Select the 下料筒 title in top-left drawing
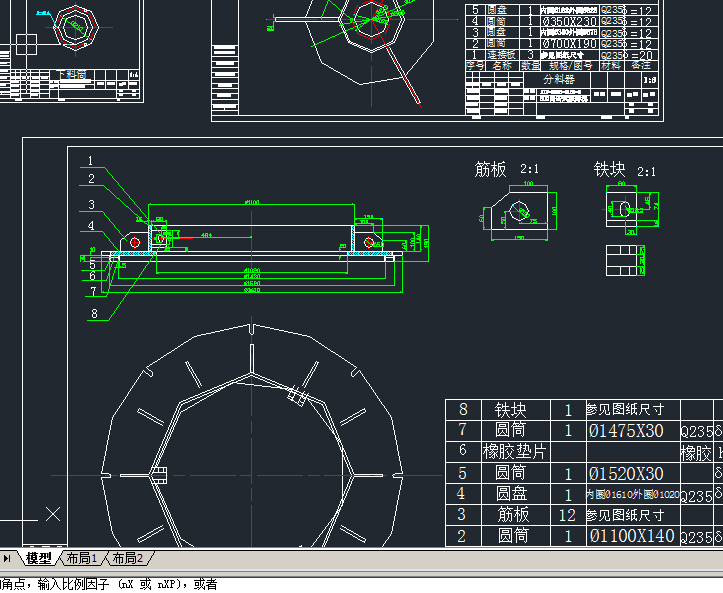723x593 pixels. pos(71,75)
